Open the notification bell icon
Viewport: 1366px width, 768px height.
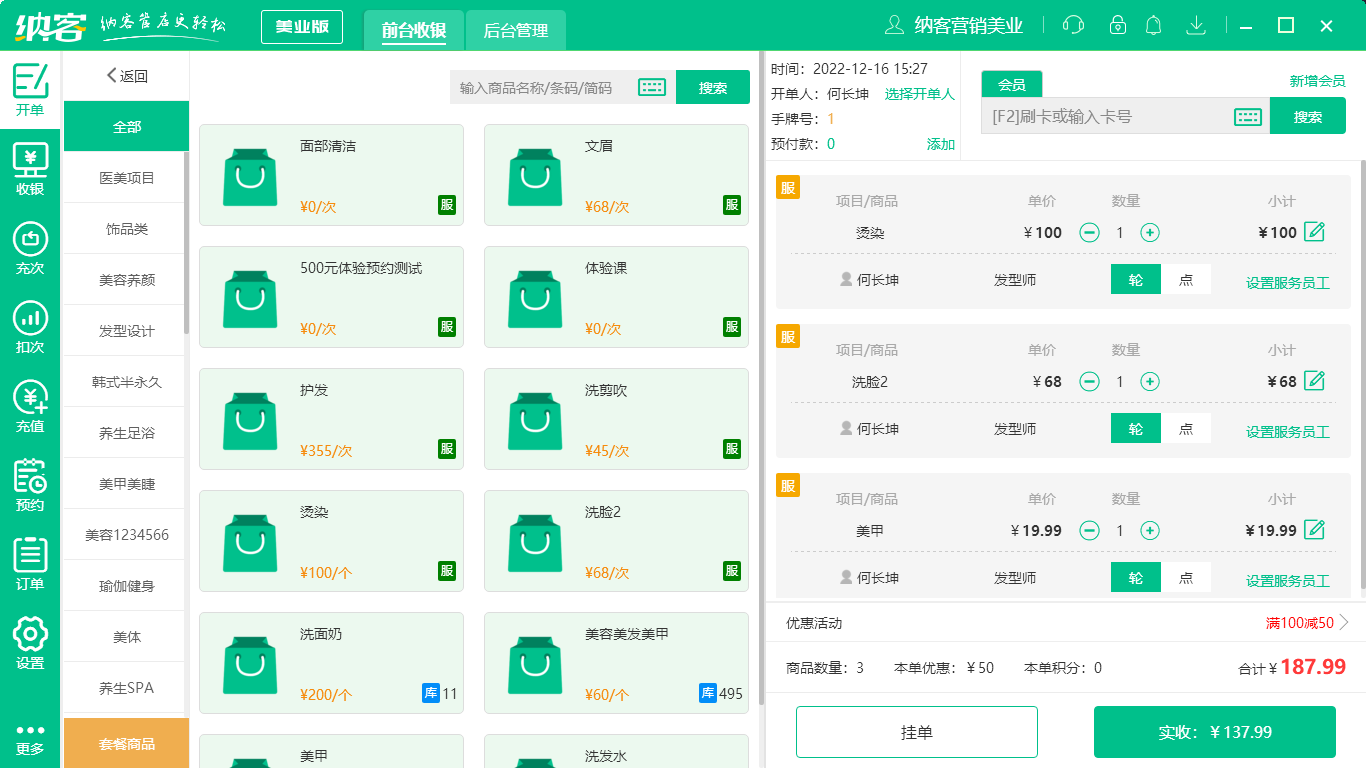pos(1153,25)
